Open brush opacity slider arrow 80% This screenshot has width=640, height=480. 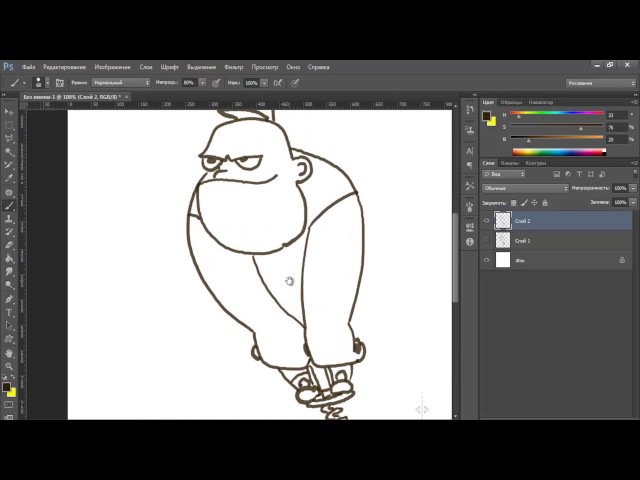coord(202,83)
